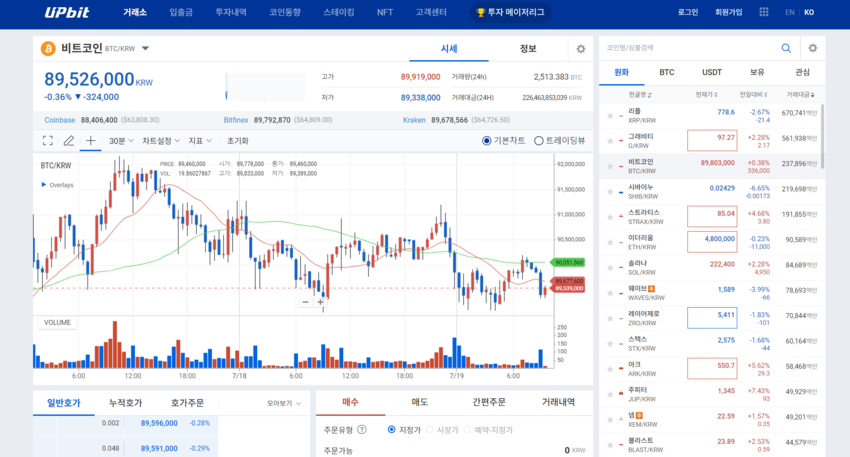Viewport: 850px width, 457px height.
Task: Select the 트레이딩뷰 radio button
Action: (538, 141)
